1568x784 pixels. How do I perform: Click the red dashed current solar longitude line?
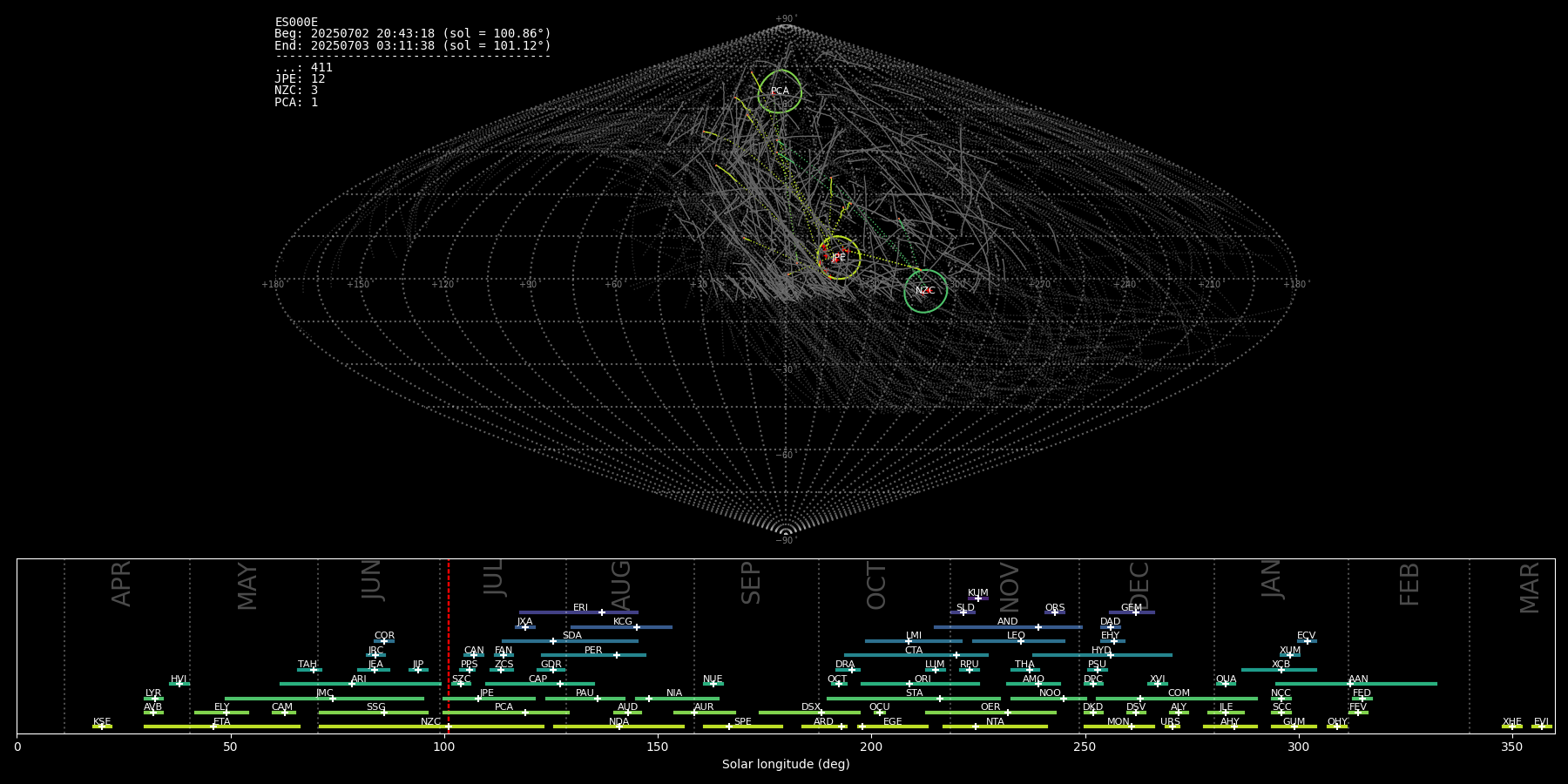coord(448,645)
